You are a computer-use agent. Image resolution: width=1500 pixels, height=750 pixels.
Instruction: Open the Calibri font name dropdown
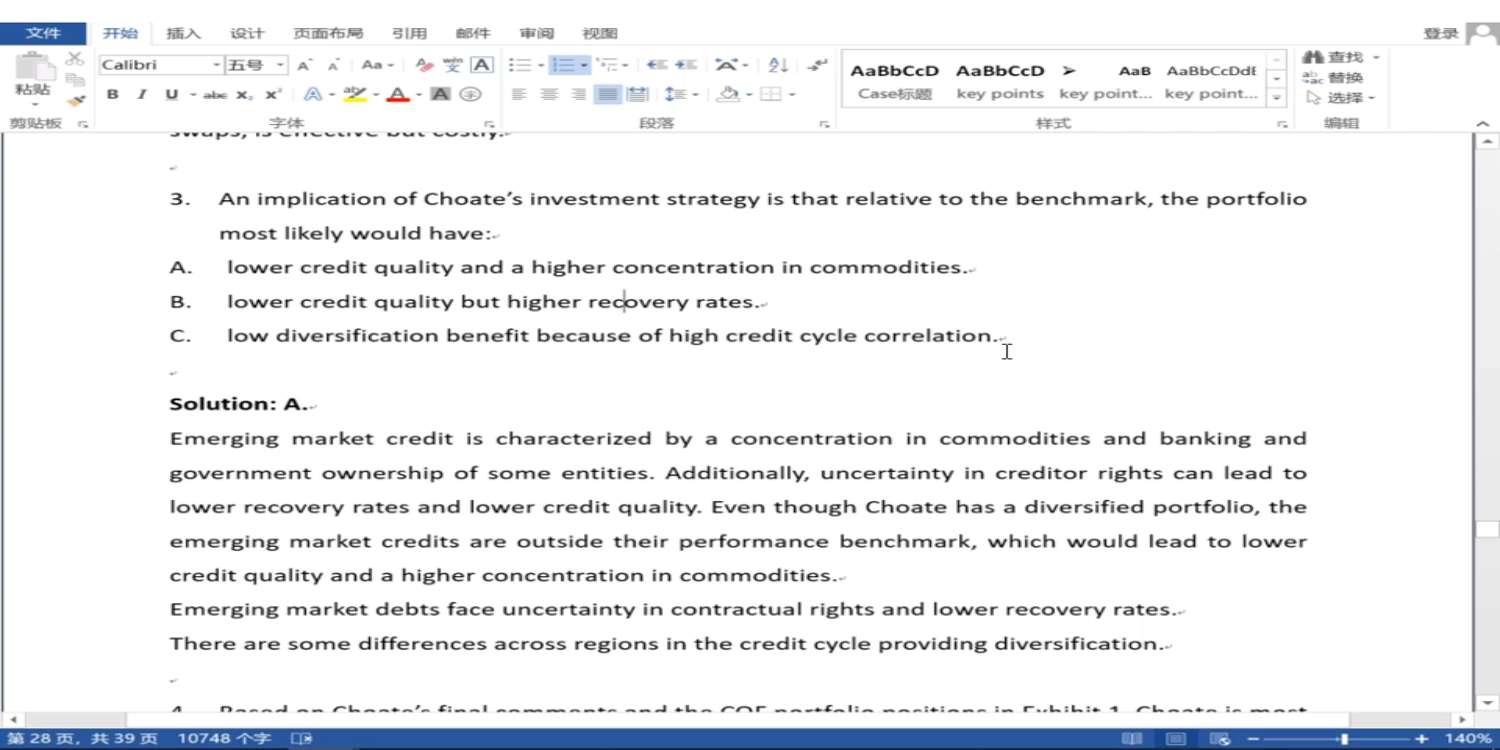(216, 65)
